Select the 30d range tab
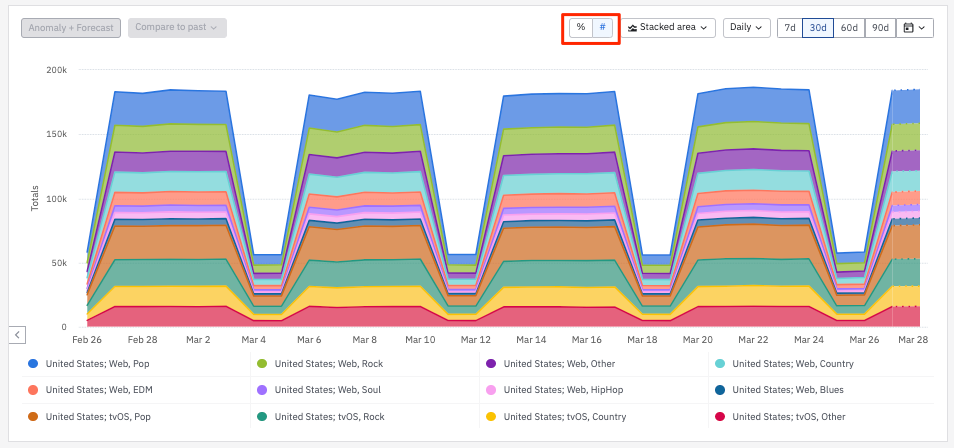 (818, 28)
